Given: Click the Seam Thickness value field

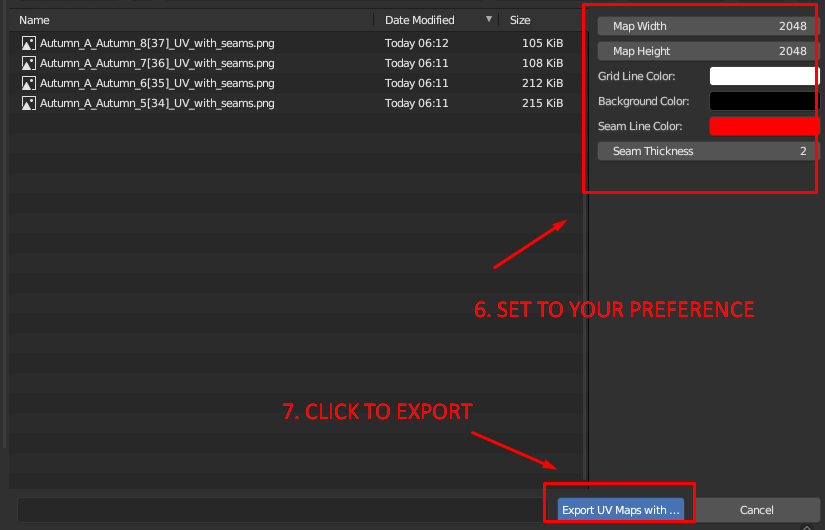Looking at the screenshot, I should pos(709,151).
